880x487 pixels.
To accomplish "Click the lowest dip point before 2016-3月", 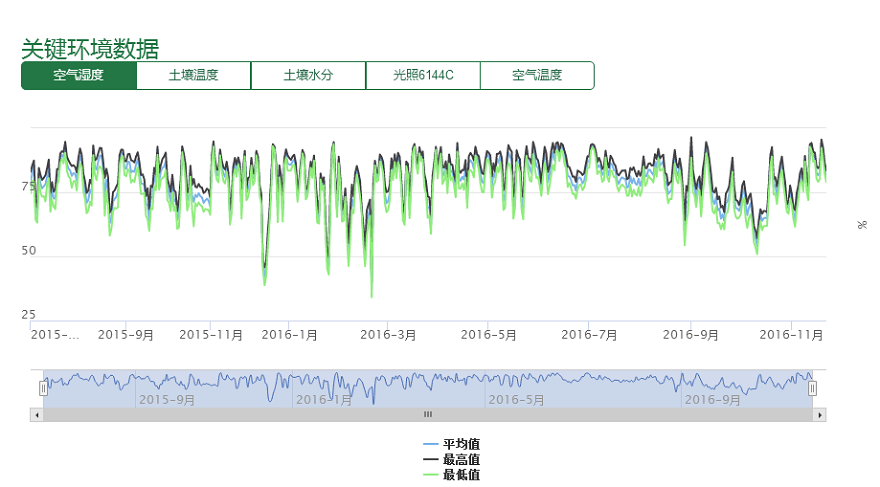I will 372,297.
